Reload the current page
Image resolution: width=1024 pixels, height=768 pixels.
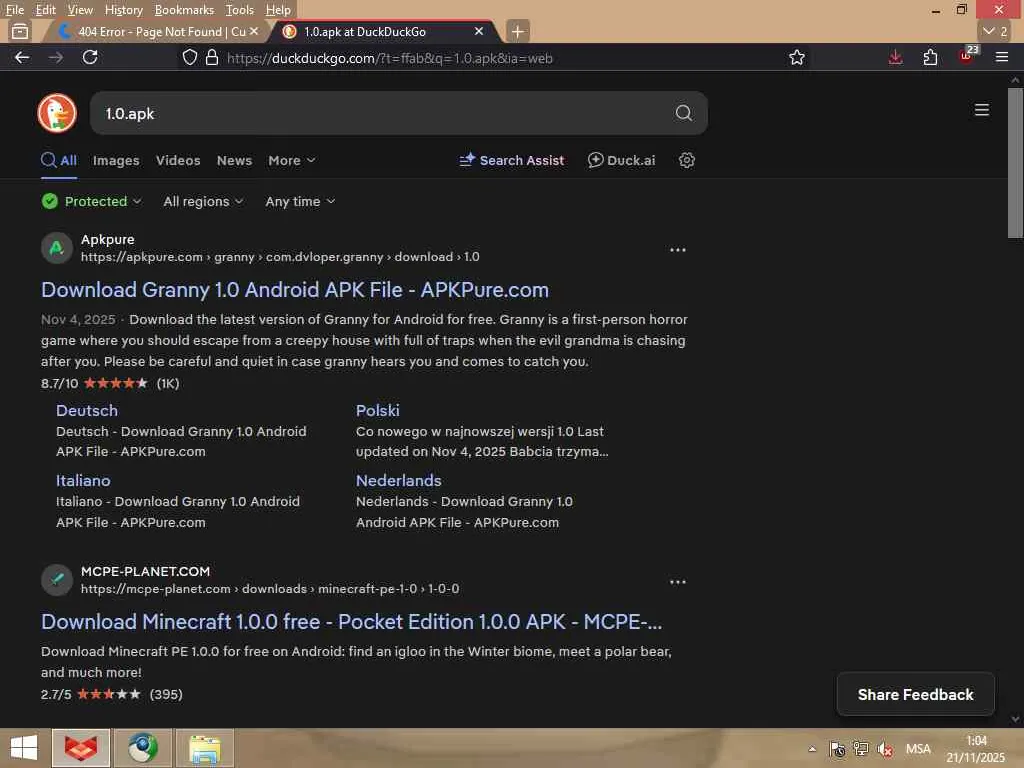[x=90, y=57]
